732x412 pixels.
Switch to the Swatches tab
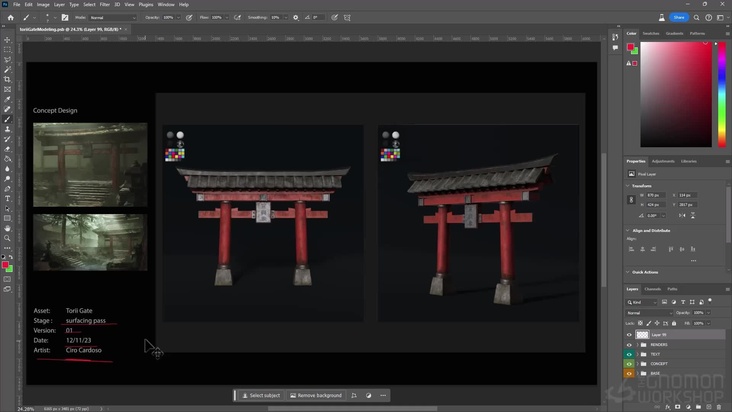(651, 34)
